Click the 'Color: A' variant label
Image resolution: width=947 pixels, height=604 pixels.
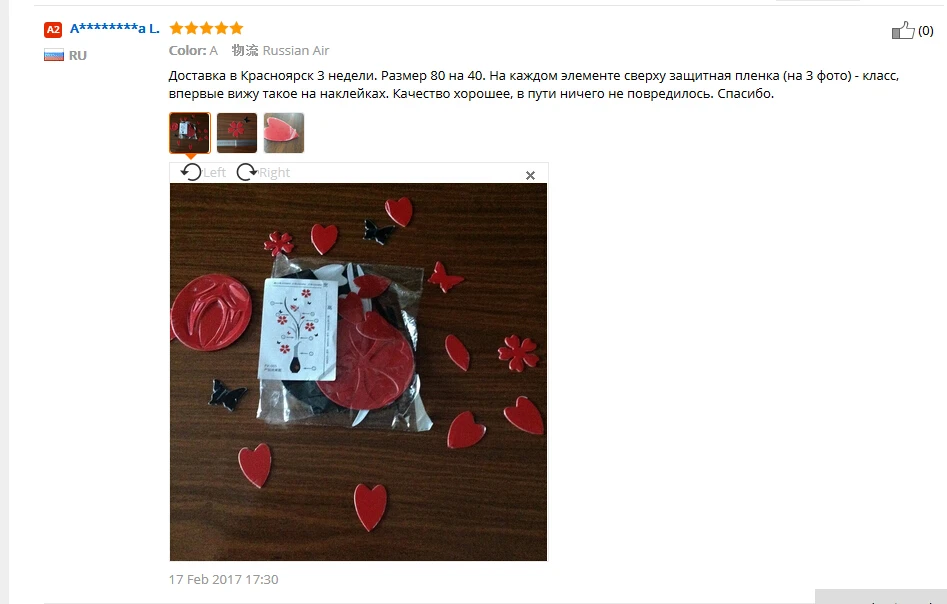click(x=193, y=51)
